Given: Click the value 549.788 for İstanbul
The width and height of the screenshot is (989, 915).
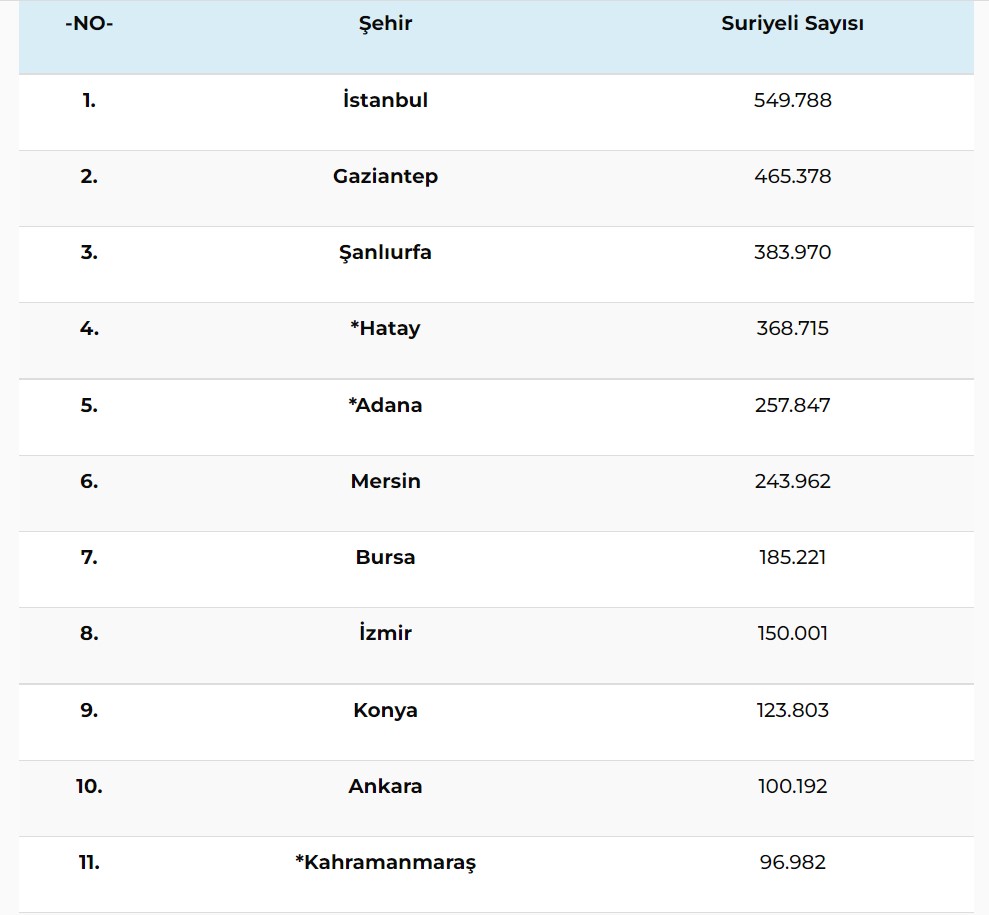Looking at the screenshot, I should (792, 100).
